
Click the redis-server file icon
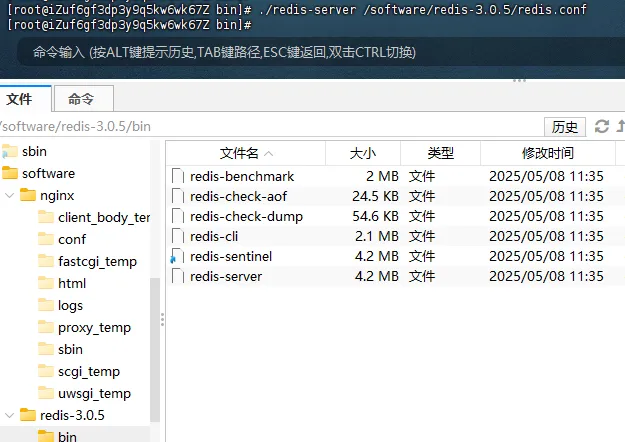point(178,276)
